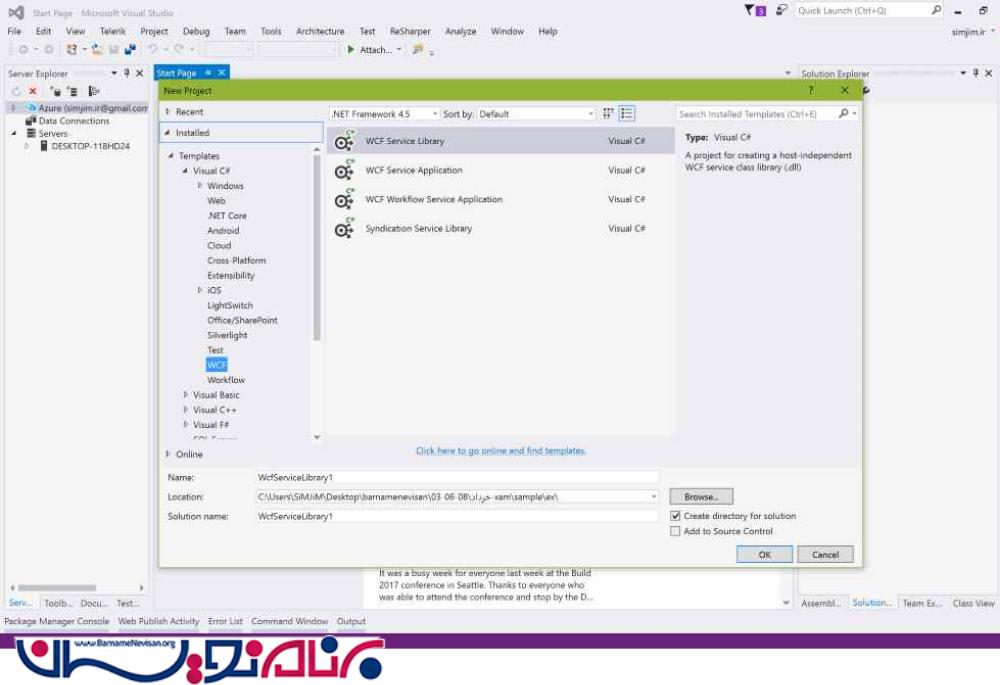Click the Quick Launch magnifier icon
Screen dimensions: 1000x685
[936, 10]
